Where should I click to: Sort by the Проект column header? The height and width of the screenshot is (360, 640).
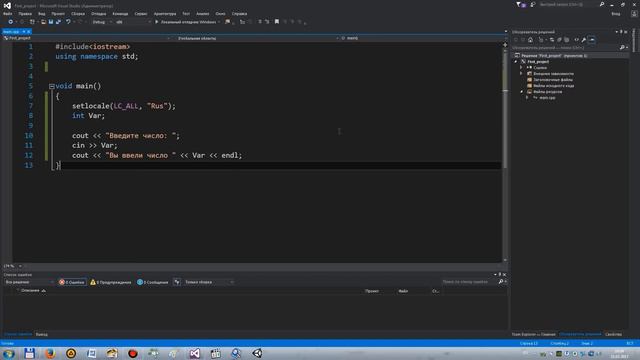point(372,291)
